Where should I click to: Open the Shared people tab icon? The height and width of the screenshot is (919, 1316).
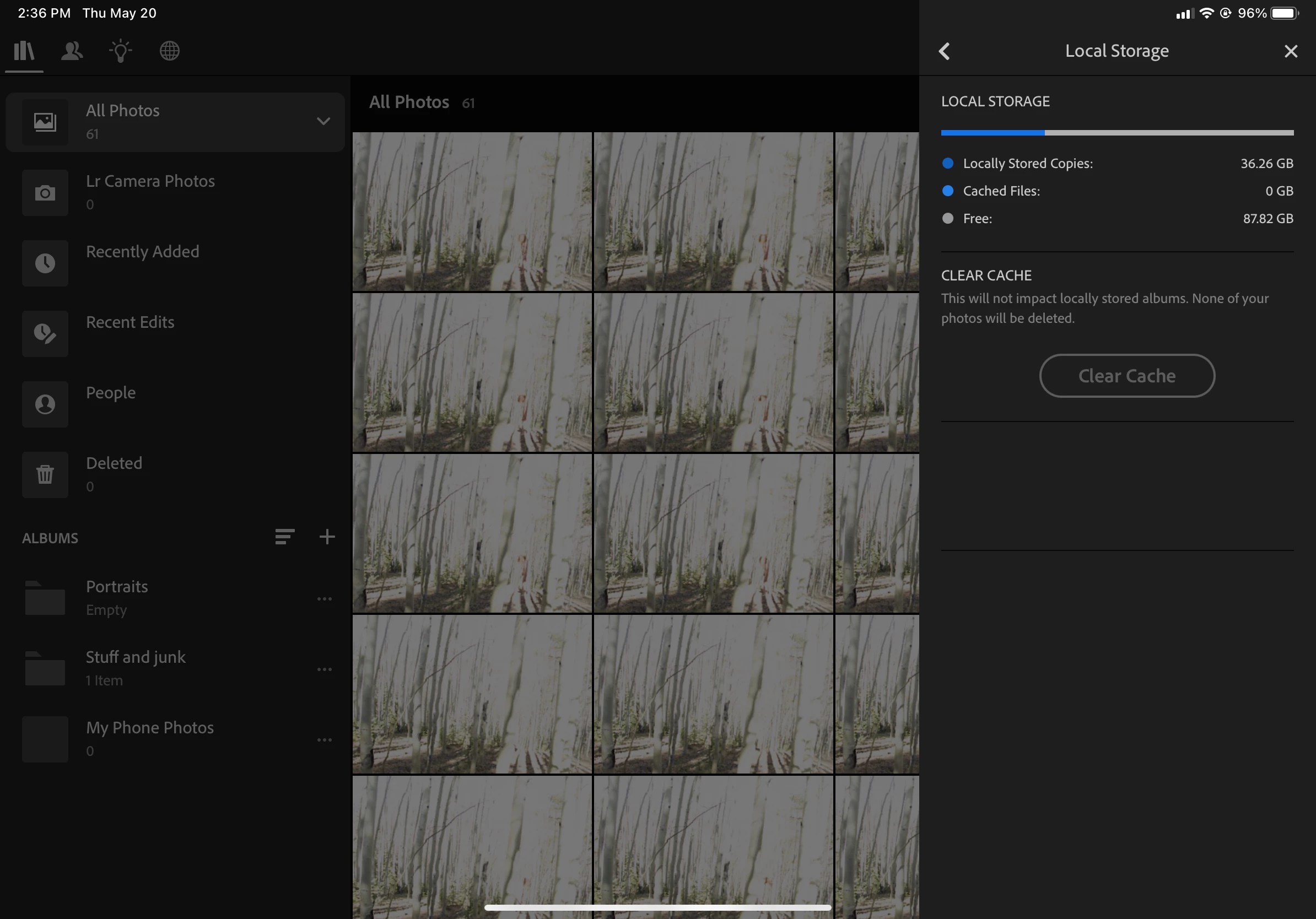72,51
